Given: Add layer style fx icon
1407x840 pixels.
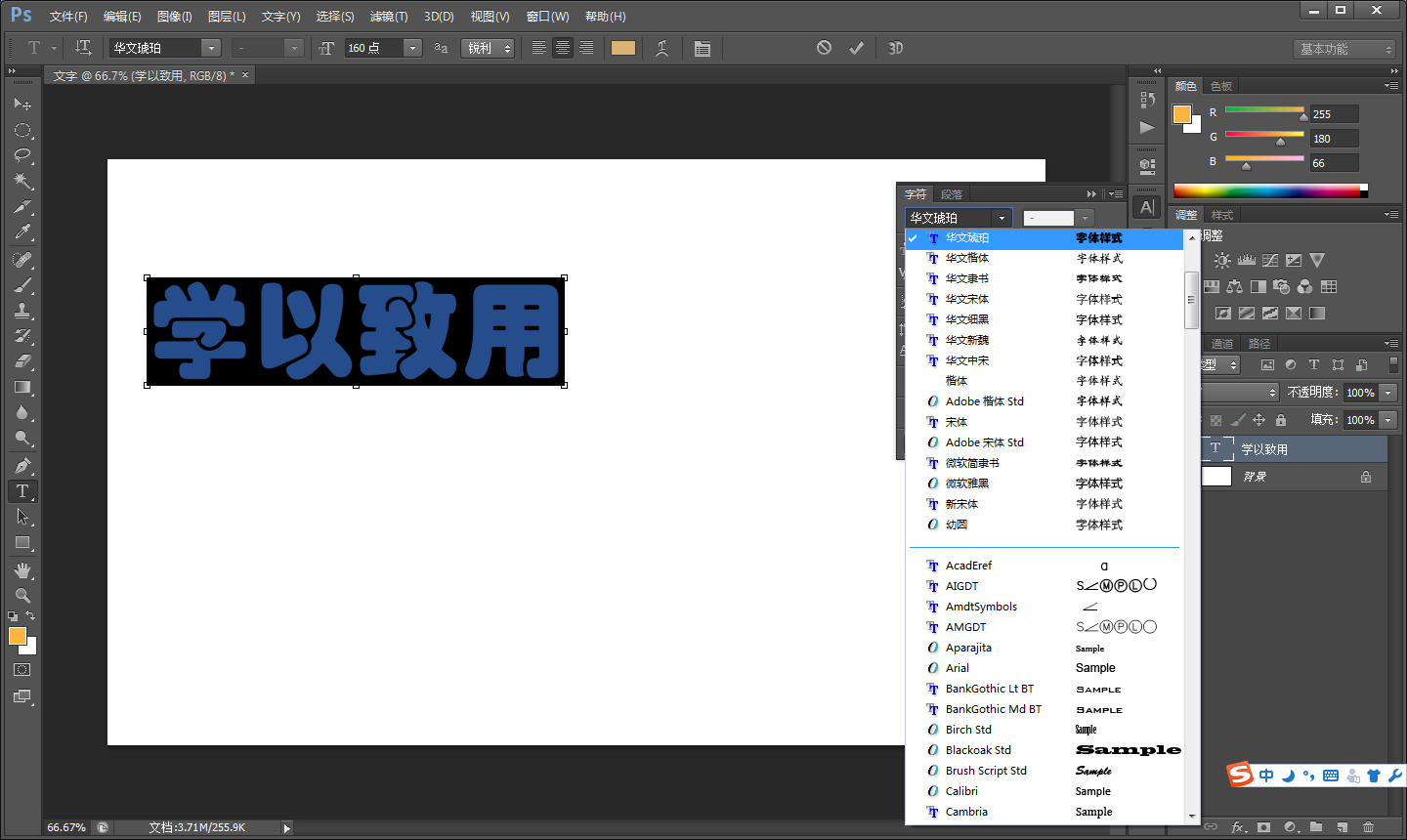Looking at the screenshot, I should tap(1238, 827).
